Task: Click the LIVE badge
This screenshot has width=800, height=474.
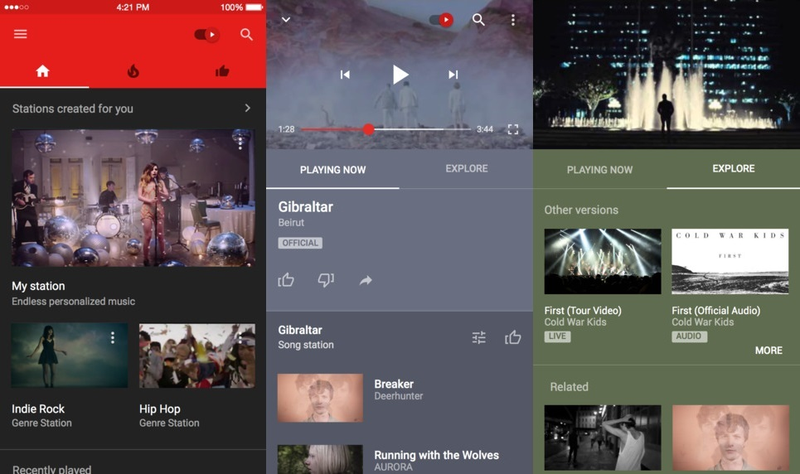Action: point(557,337)
